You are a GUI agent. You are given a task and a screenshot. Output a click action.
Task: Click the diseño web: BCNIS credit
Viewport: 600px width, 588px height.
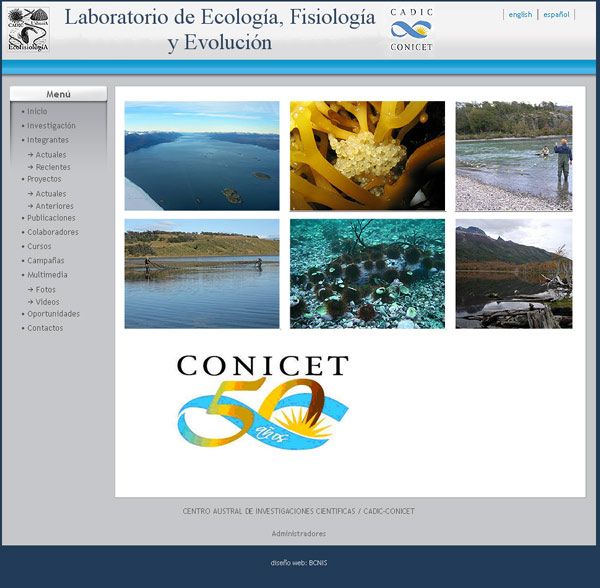click(x=298, y=563)
